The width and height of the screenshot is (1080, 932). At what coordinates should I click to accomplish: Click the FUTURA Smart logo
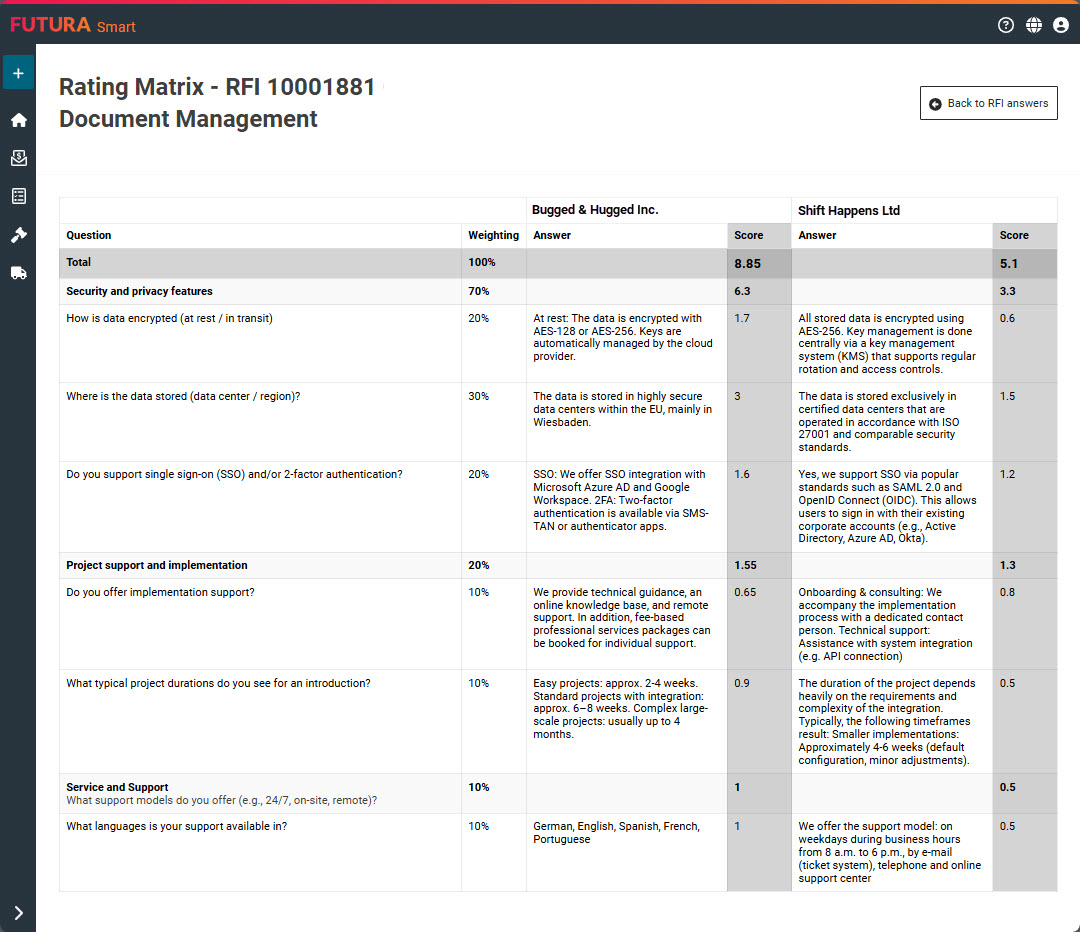(x=73, y=25)
